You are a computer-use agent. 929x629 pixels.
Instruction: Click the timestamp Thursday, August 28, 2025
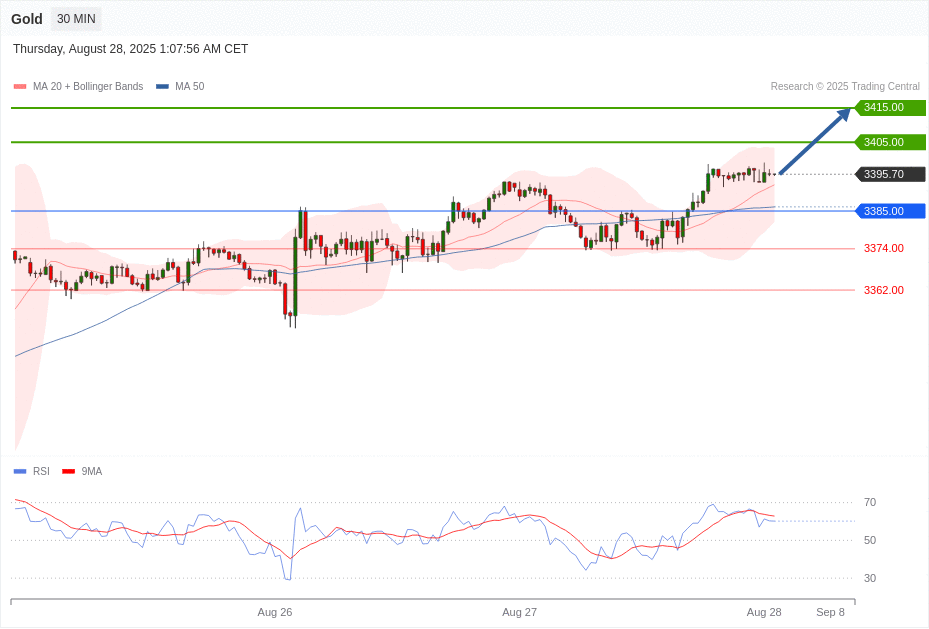coord(130,49)
